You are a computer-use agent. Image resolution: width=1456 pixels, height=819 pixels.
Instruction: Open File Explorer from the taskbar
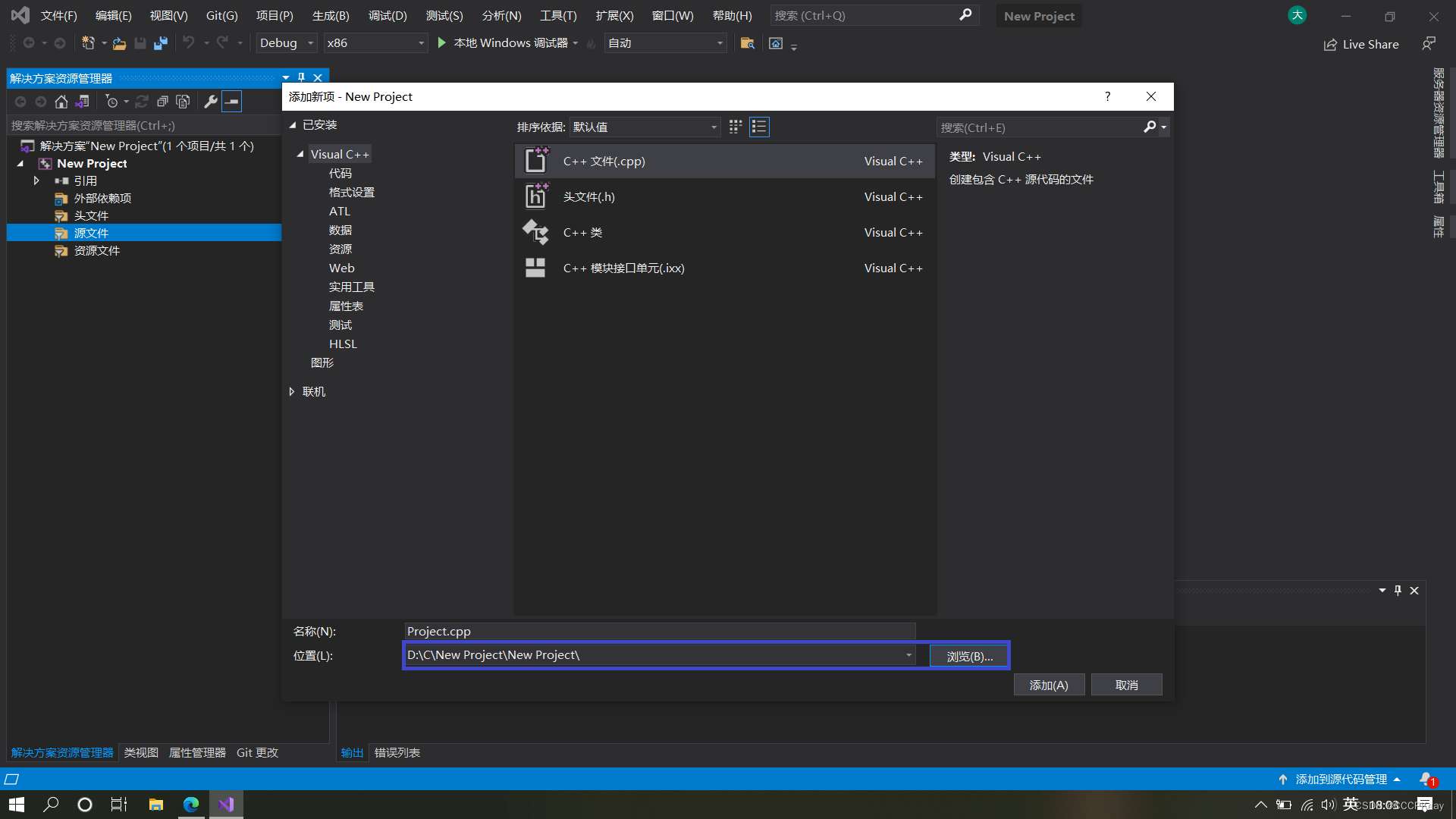pos(156,805)
